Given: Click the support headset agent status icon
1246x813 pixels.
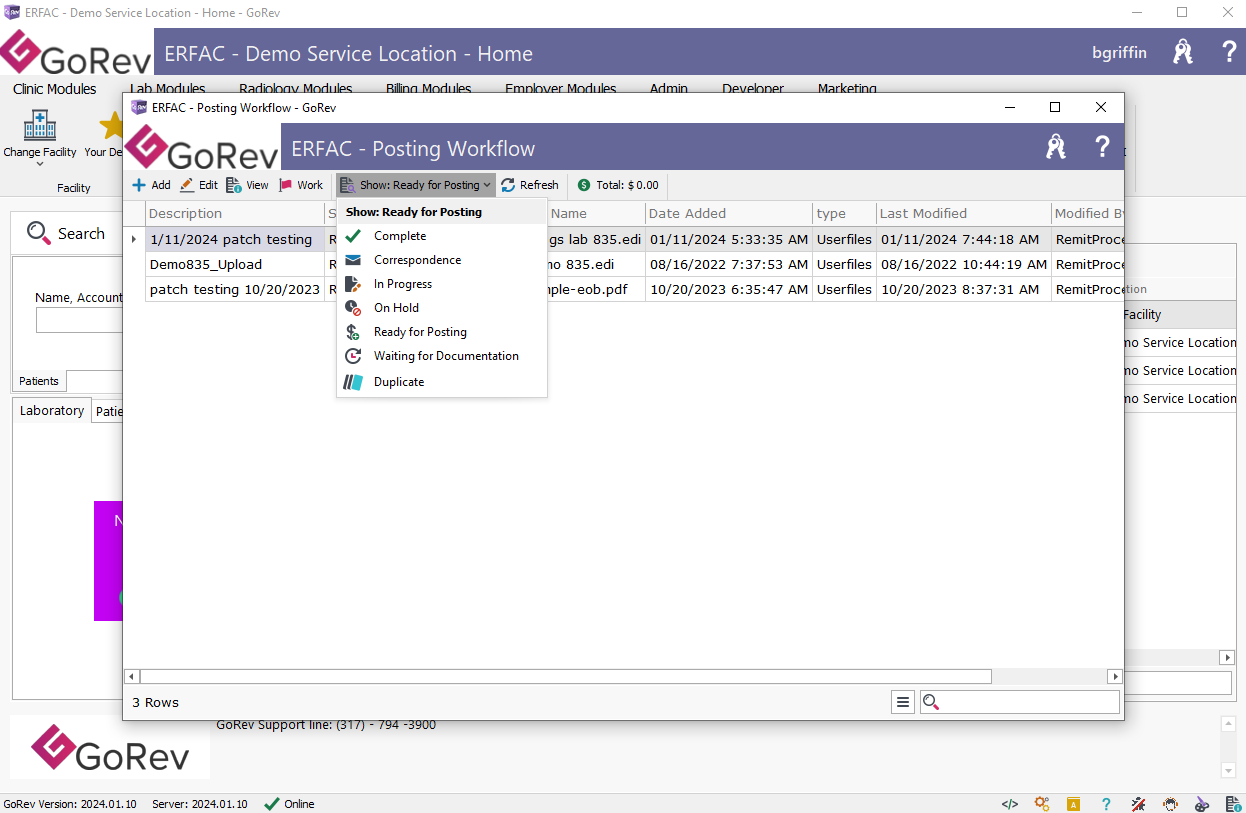Looking at the screenshot, I should (x=1170, y=804).
